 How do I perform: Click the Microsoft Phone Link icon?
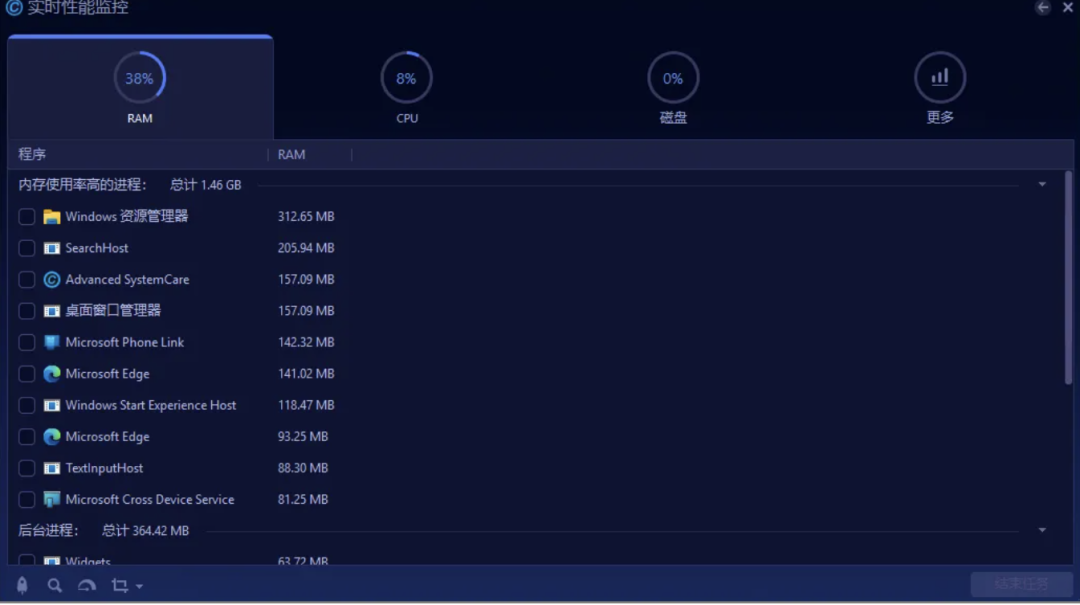pyautogui.click(x=52, y=342)
